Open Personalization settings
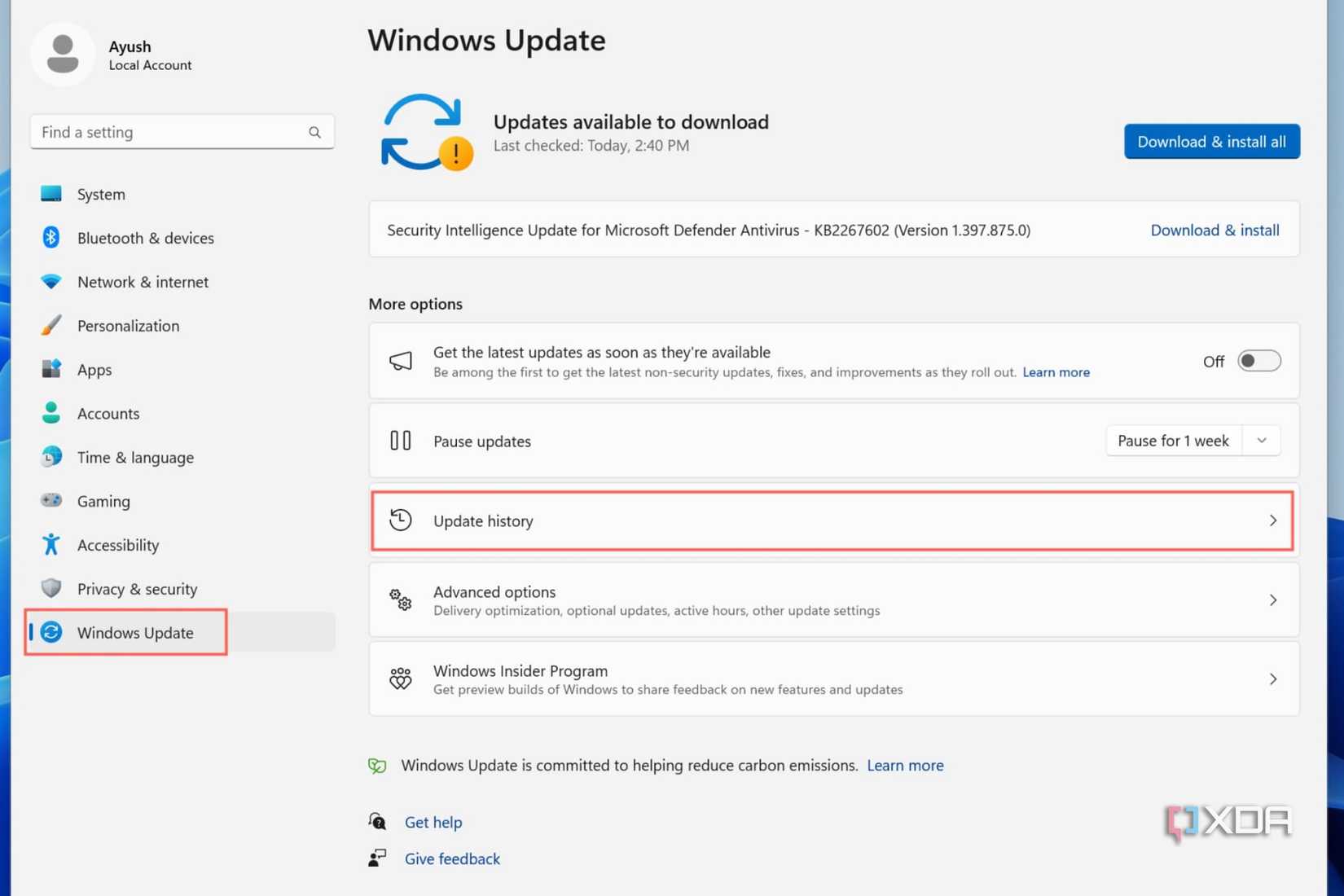This screenshot has width=1344, height=896. [51, 325]
